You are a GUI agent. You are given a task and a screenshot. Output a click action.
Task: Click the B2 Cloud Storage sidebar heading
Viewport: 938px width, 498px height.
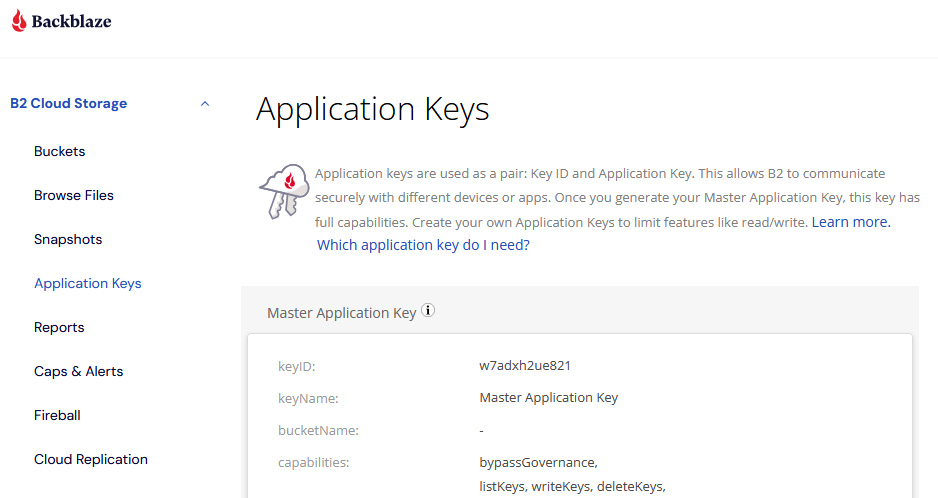(x=69, y=104)
